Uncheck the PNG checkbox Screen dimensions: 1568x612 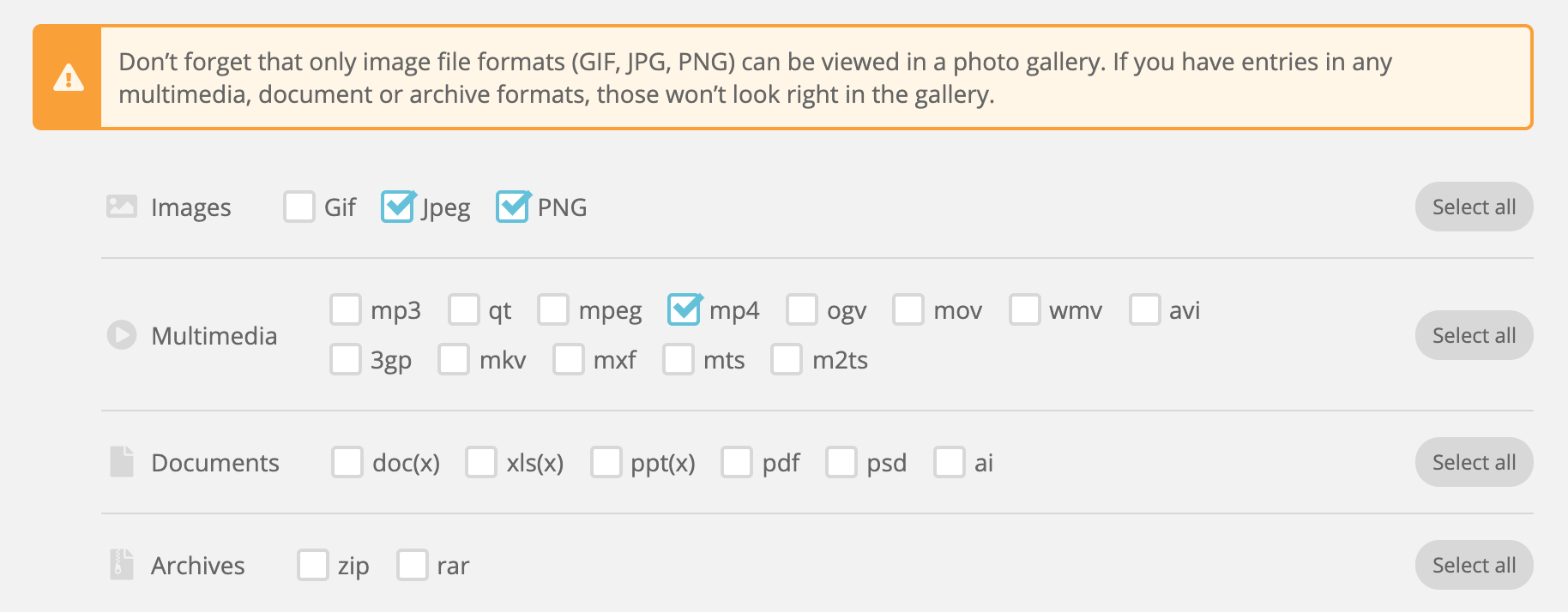(513, 207)
